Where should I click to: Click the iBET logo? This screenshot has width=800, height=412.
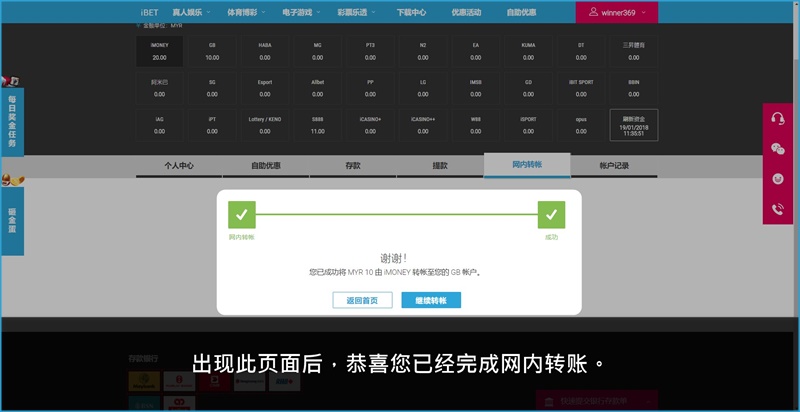[x=149, y=12]
